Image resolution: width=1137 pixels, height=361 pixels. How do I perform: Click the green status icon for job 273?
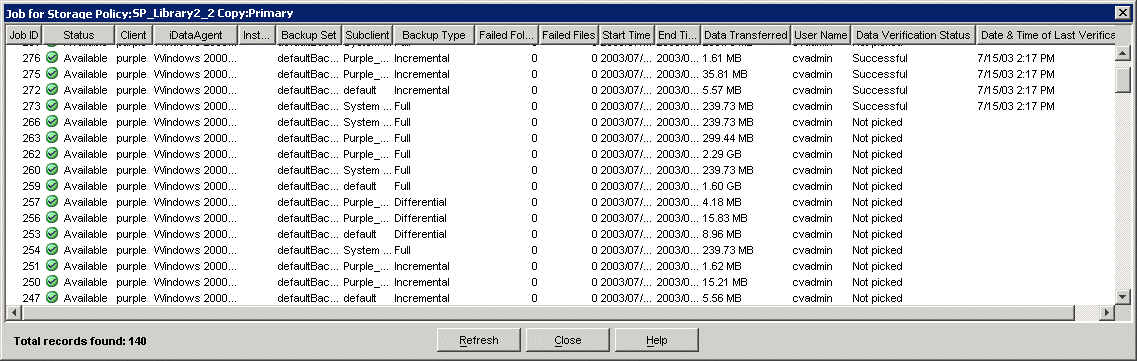coord(51,106)
